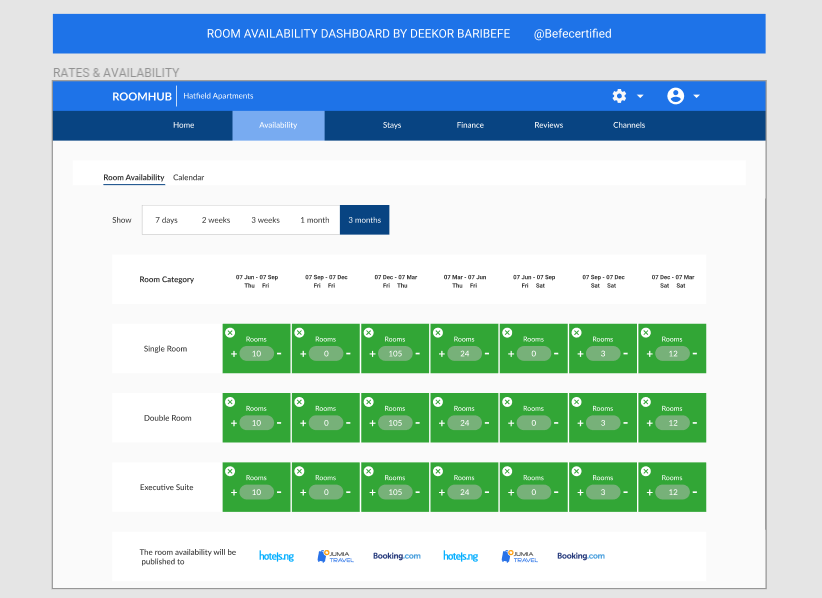Close the Double Room cell showing 3

(577, 402)
